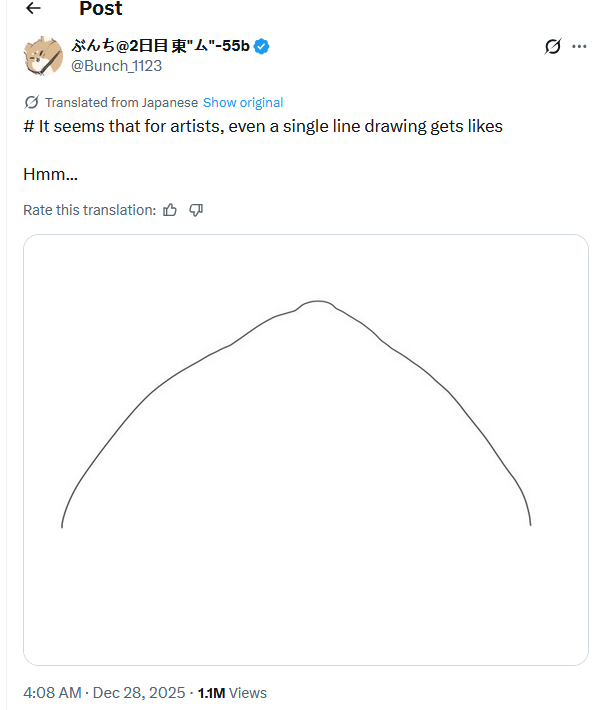
Task: Click the 4:08 AM Dec 28, 2025 timestamp
Action: [x=104, y=693]
